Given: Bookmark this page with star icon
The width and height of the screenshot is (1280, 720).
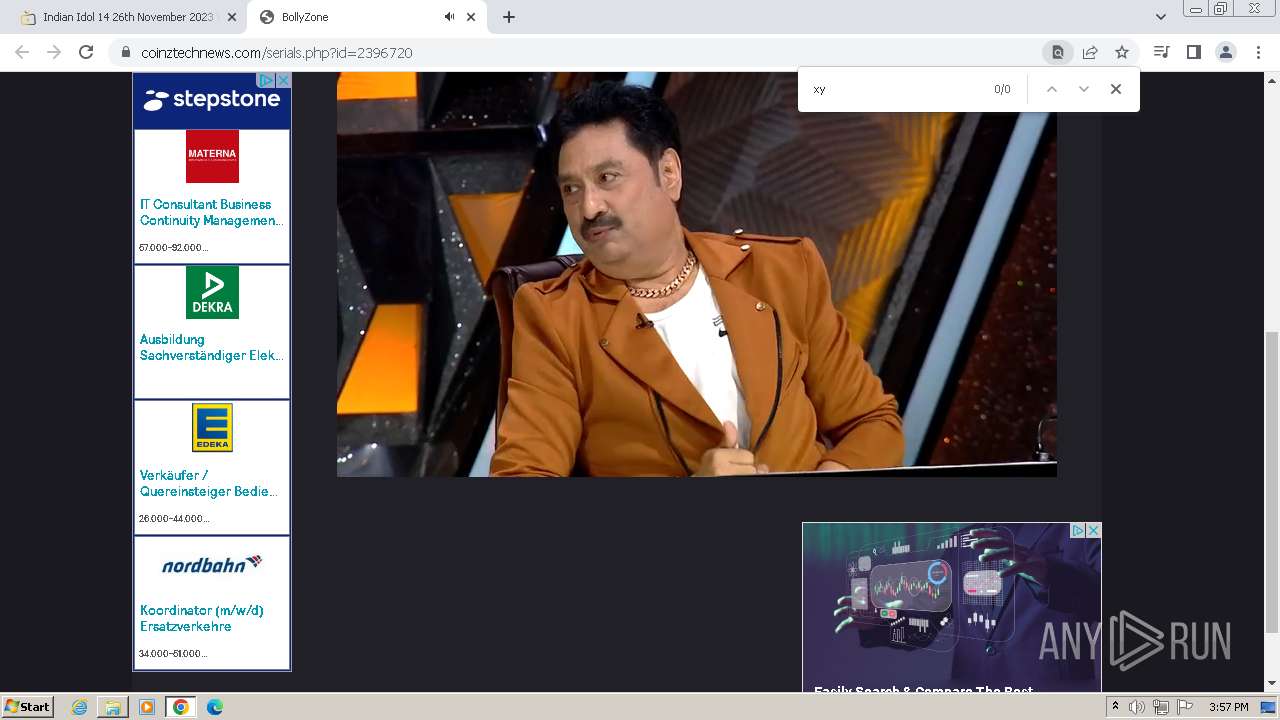Looking at the screenshot, I should click(1122, 53).
